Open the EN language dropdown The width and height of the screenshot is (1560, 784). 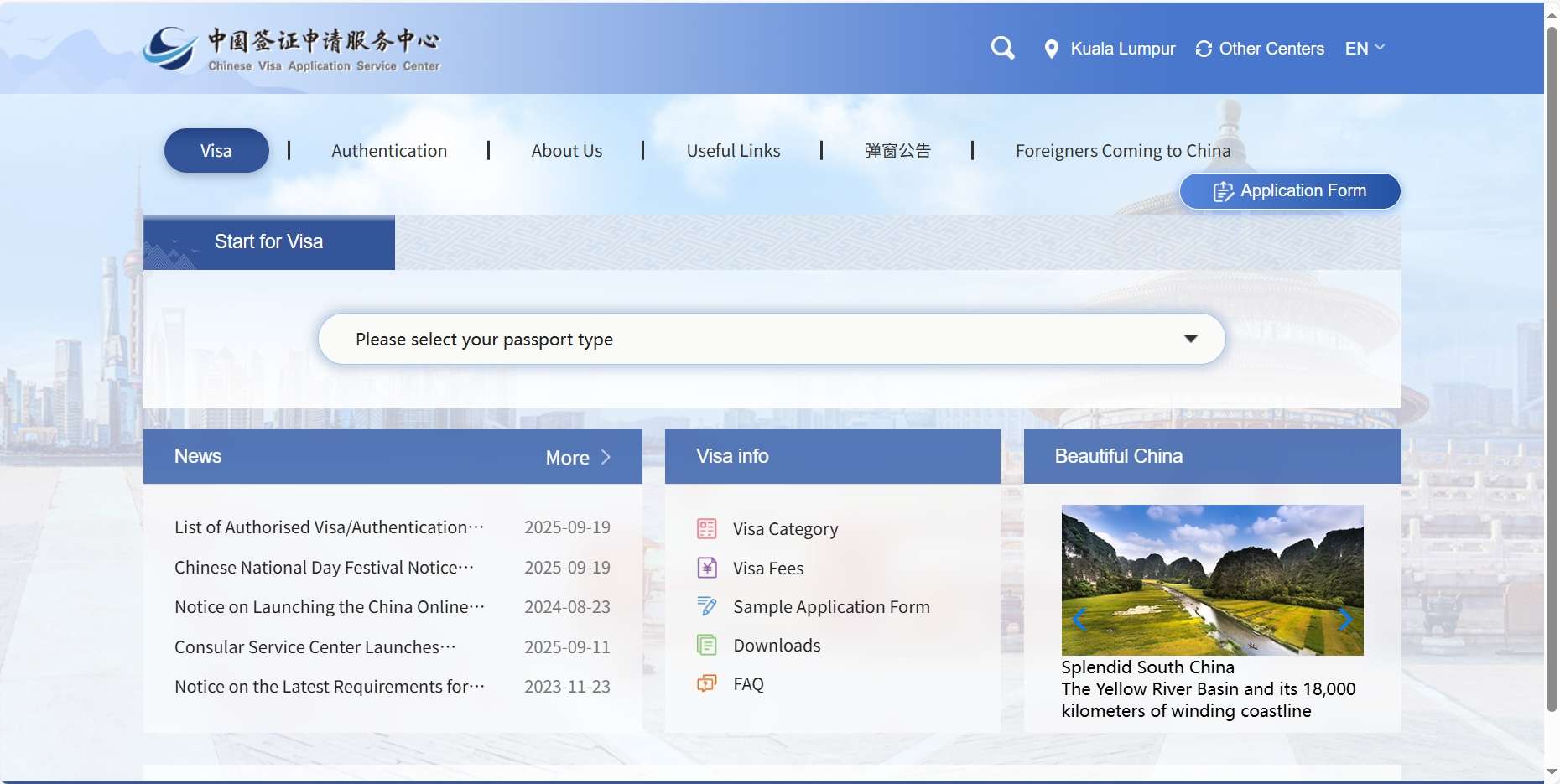pos(1365,49)
